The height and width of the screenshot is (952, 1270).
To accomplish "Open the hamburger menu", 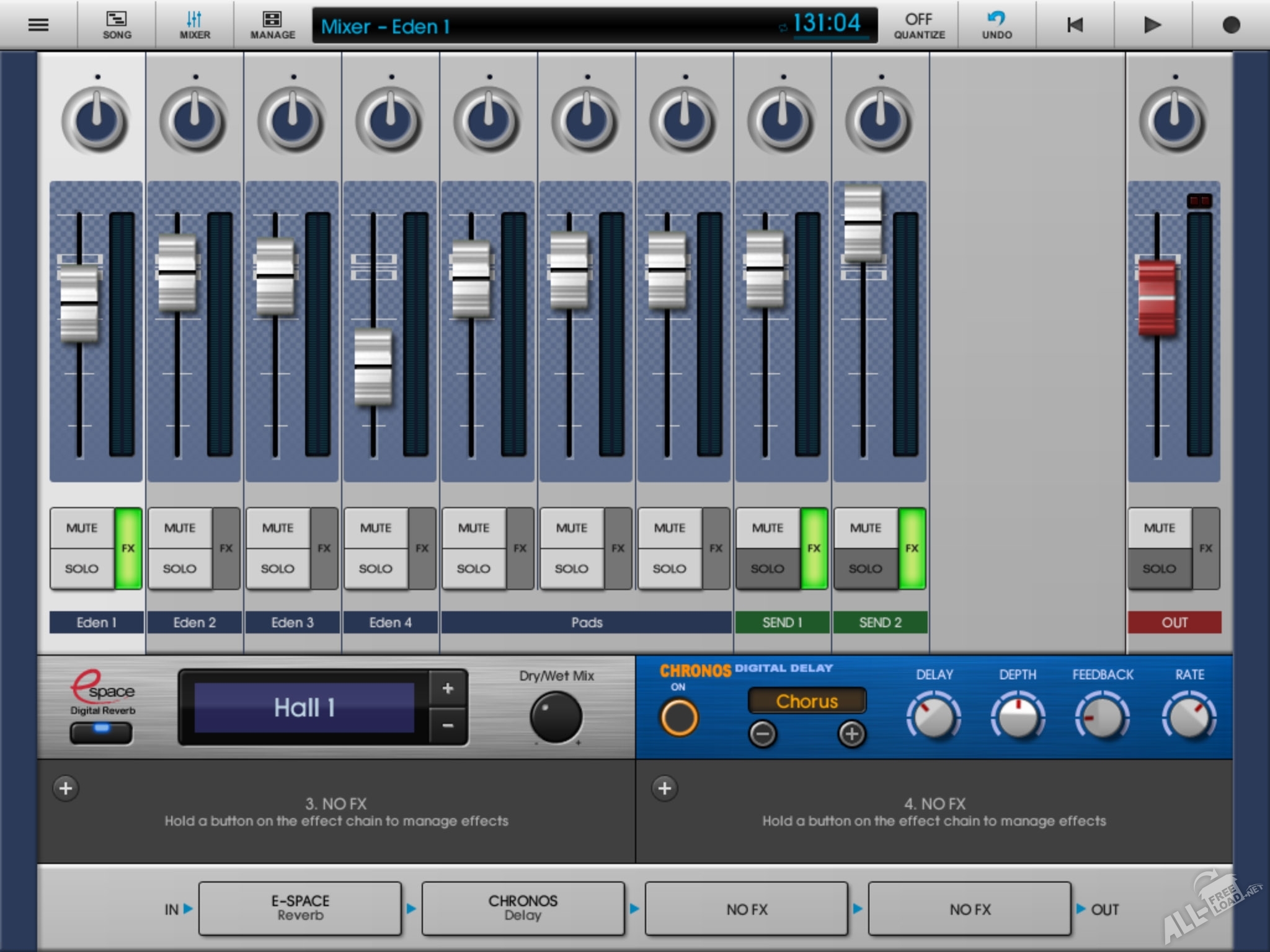I will click(x=38, y=24).
